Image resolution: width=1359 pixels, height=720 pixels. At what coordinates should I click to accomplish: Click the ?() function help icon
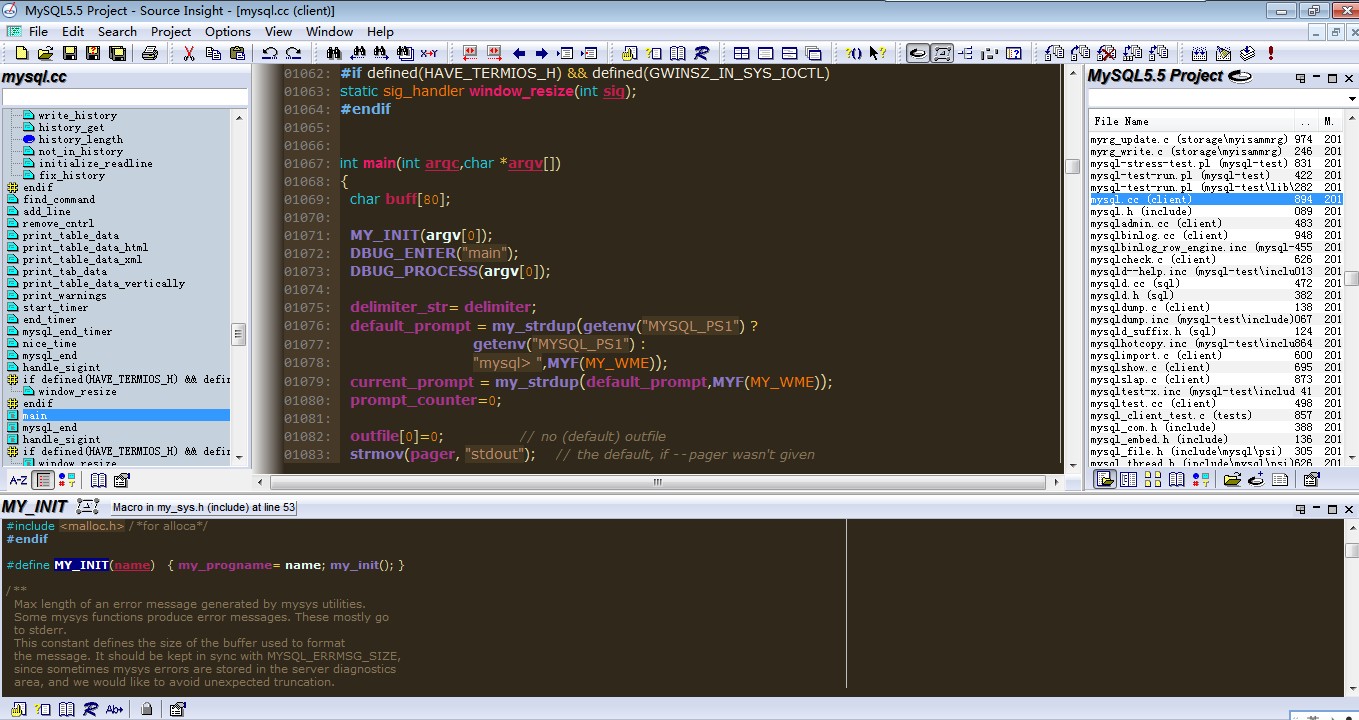854,53
